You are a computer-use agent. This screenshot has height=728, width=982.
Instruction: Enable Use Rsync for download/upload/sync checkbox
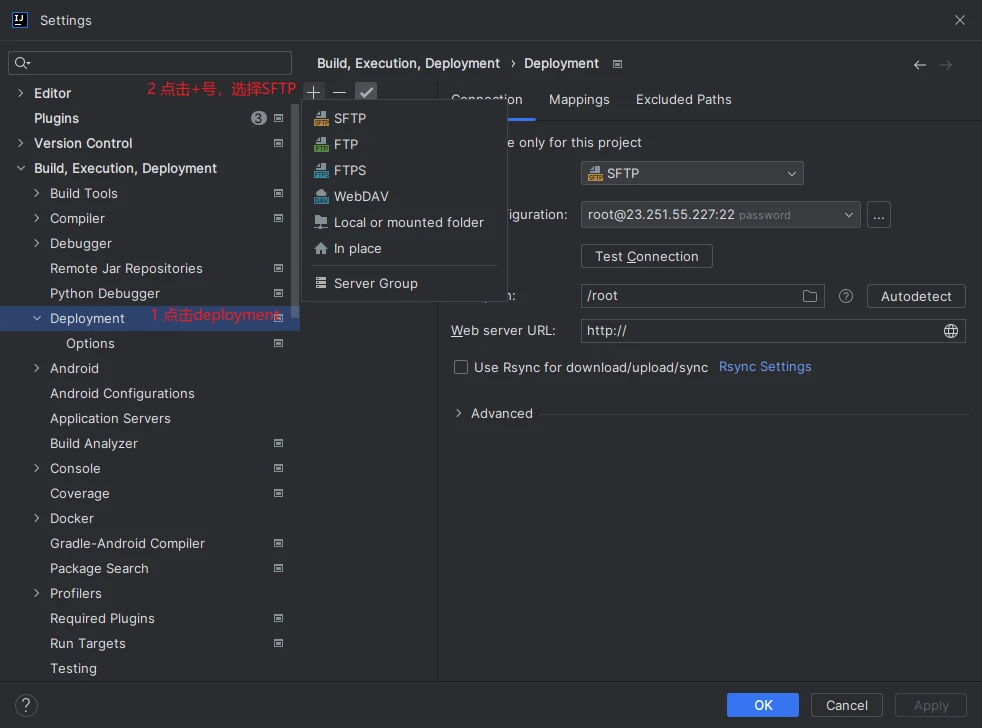pyautogui.click(x=461, y=367)
